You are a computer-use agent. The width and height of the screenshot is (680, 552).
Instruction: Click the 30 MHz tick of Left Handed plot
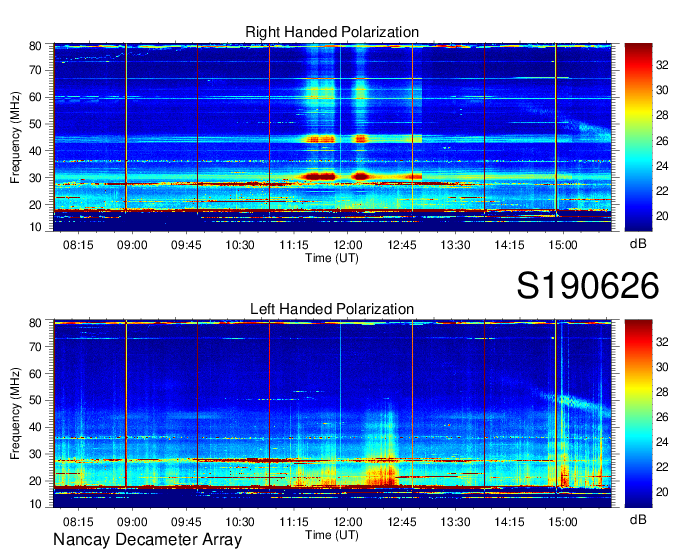[35, 454]
